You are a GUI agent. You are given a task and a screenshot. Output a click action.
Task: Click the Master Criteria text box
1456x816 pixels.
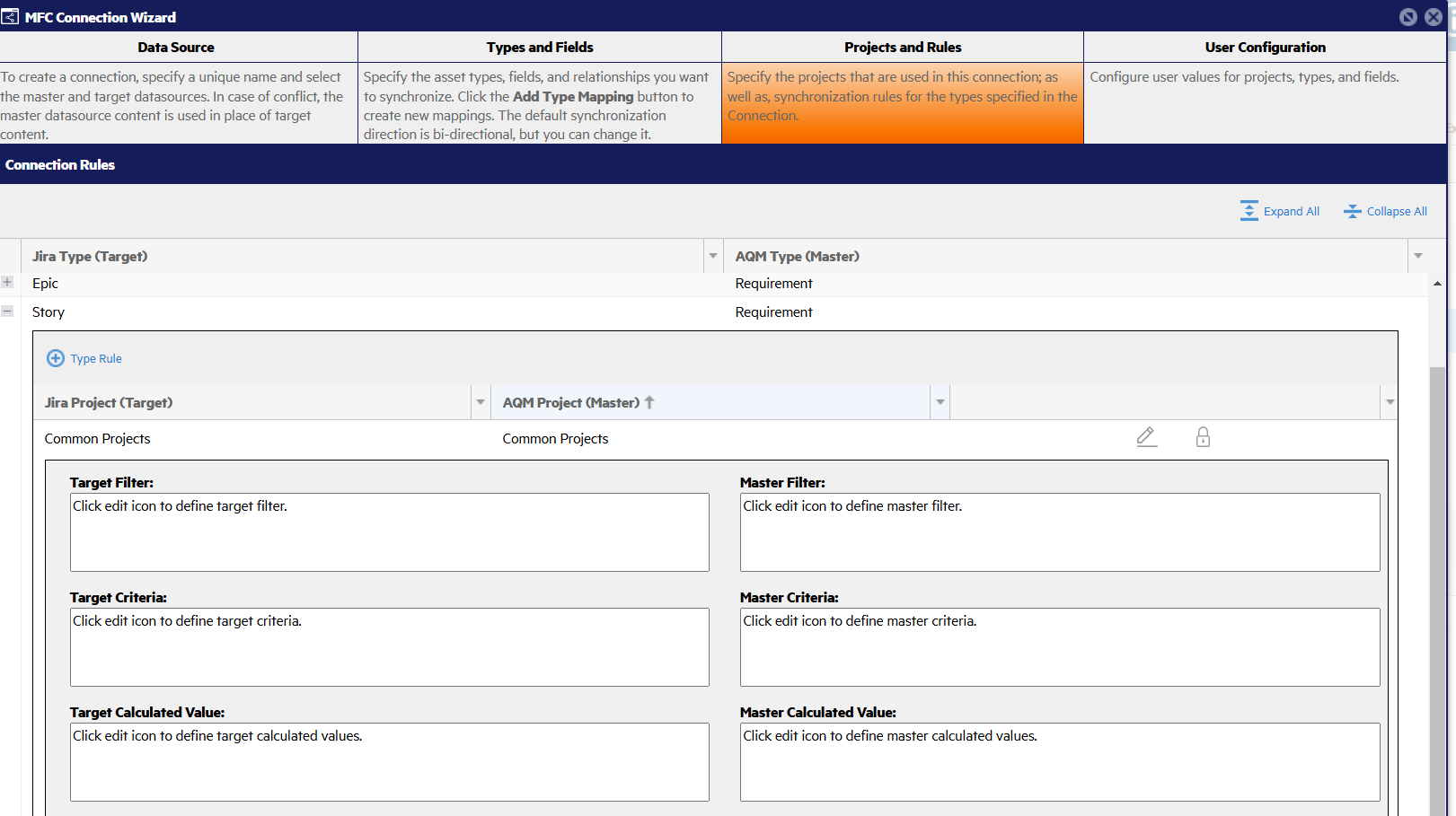coord(1059,646)
